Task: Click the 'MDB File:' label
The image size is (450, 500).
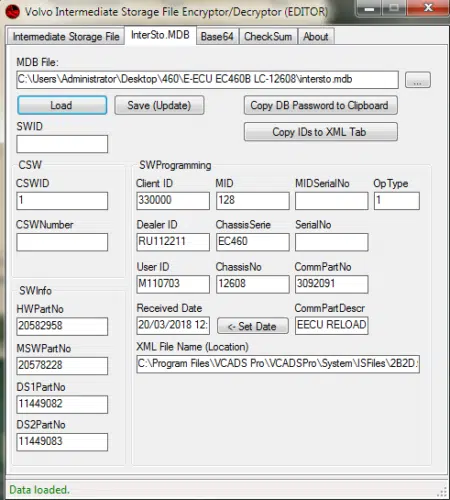Action: click(37, 62)
